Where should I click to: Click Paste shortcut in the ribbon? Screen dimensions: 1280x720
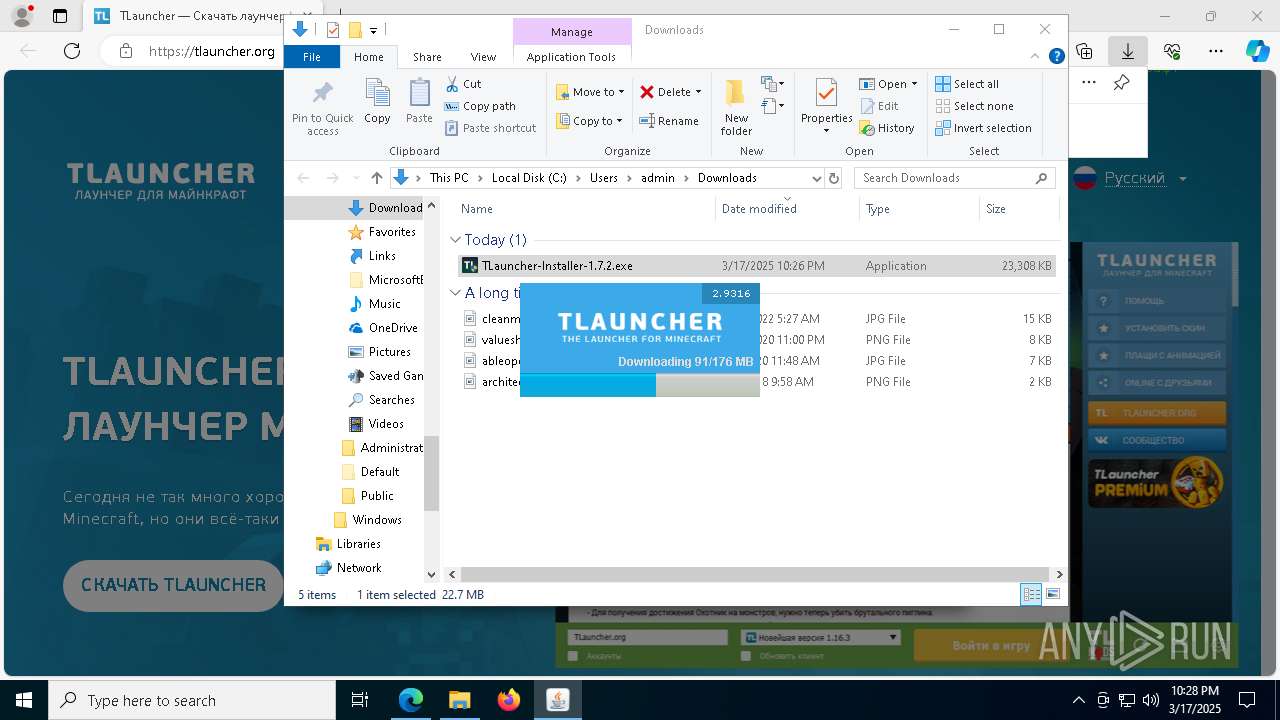tap(490, 128)
